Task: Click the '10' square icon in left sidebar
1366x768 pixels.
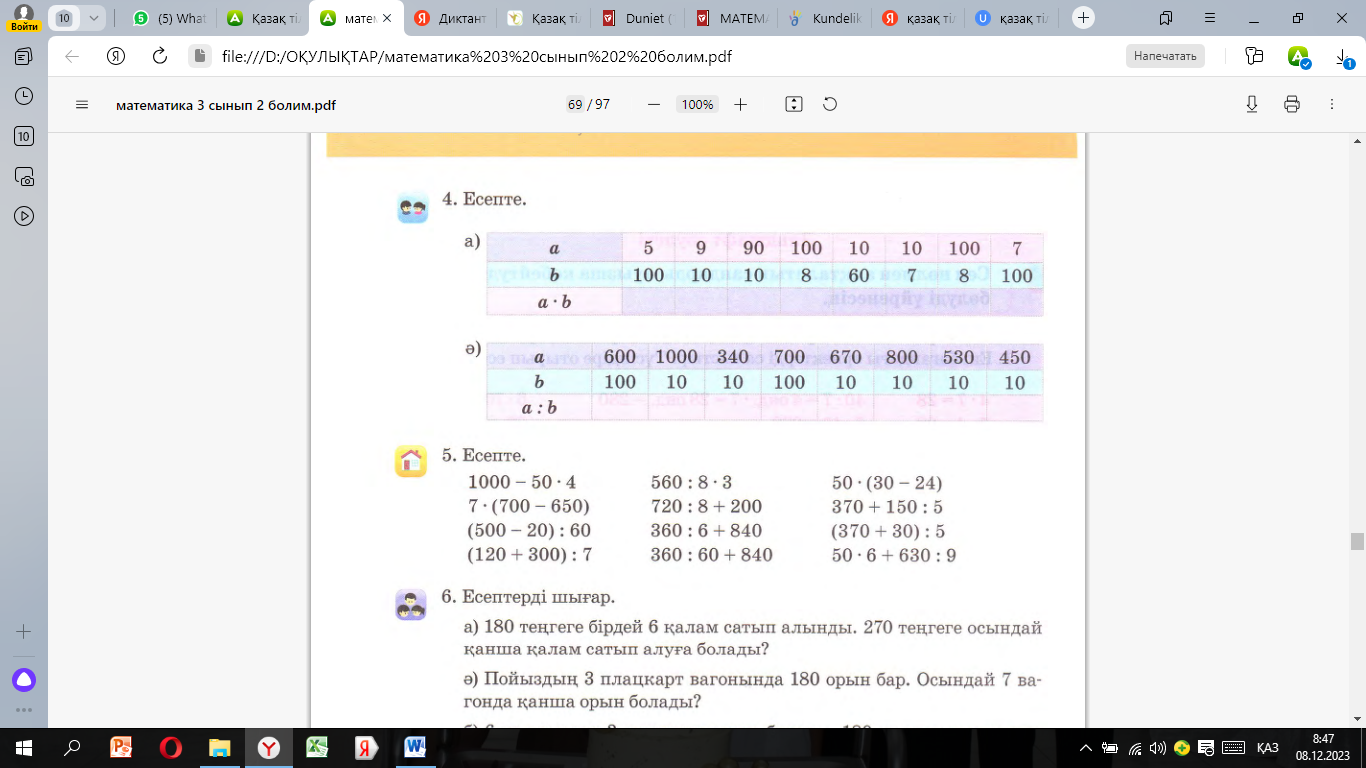Action: [x=24, y=136]
